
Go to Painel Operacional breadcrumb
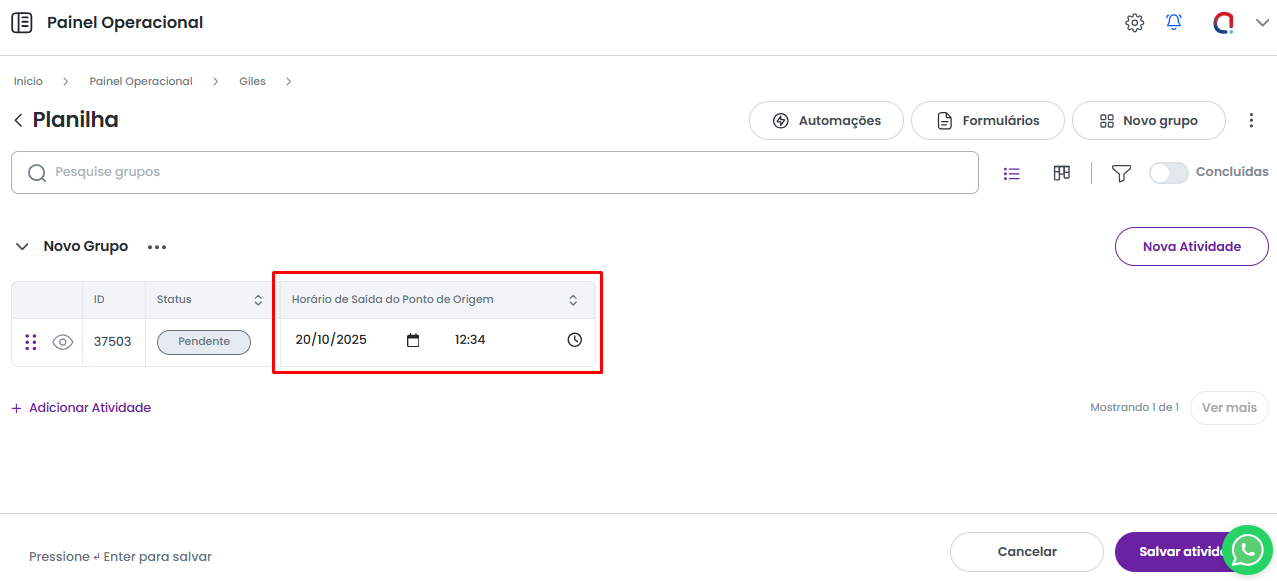point(141,81)
